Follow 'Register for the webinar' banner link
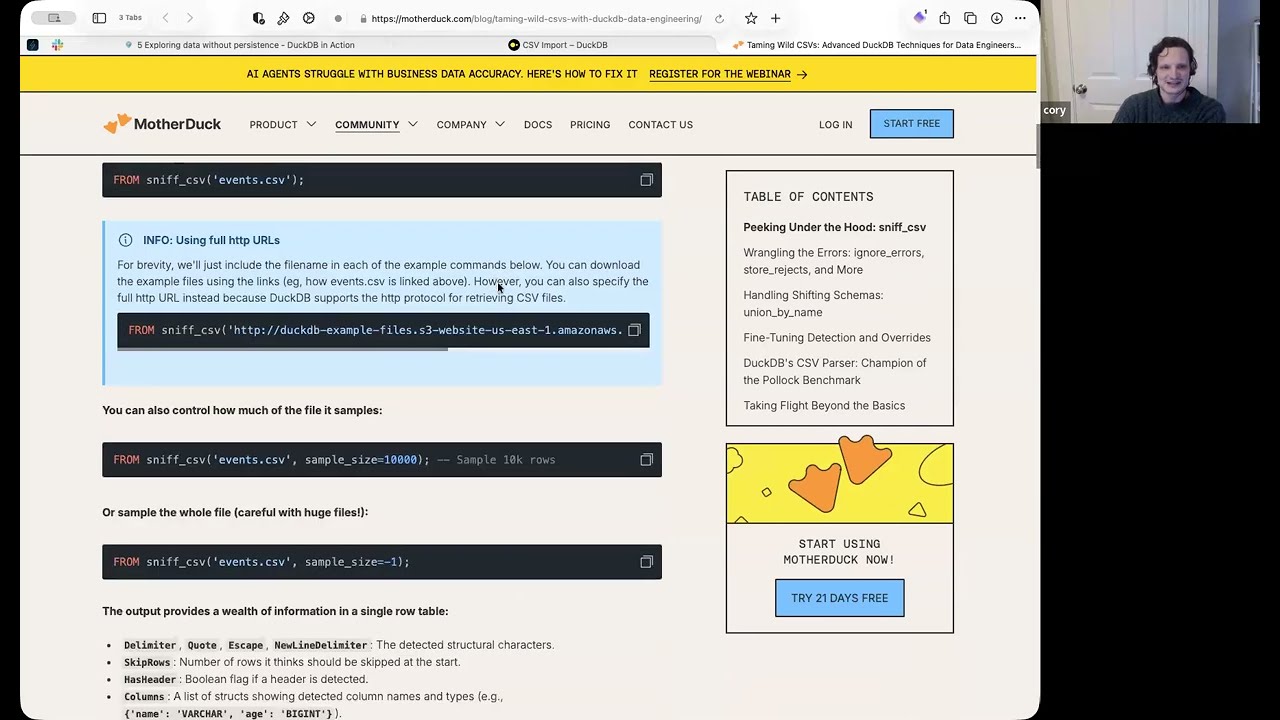 [x=727, y=74]
